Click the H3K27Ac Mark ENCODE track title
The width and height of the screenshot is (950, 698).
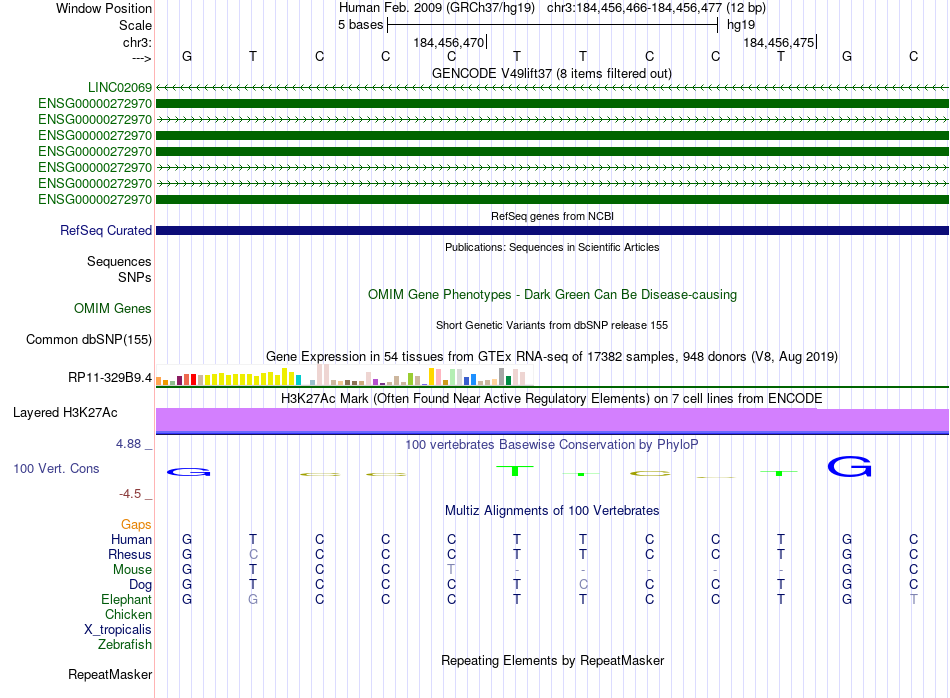552,398
